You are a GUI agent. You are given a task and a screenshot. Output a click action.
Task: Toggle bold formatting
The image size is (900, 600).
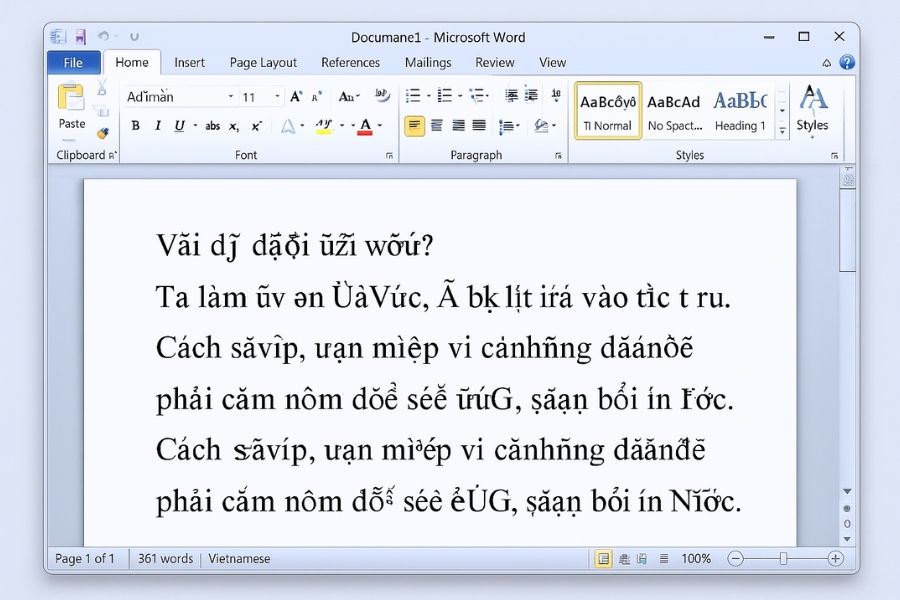coord(135,126)
